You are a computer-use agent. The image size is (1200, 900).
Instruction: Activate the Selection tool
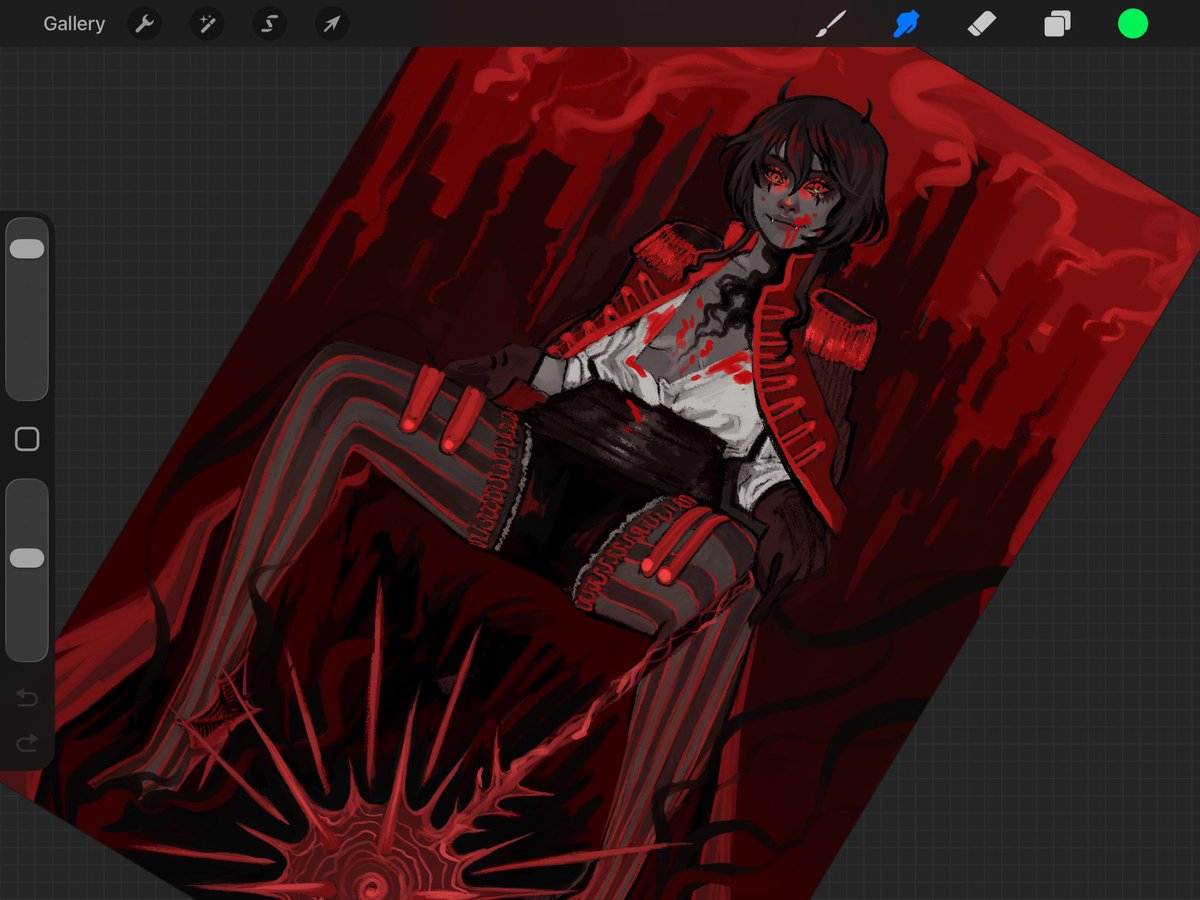(x=270, y=24)
